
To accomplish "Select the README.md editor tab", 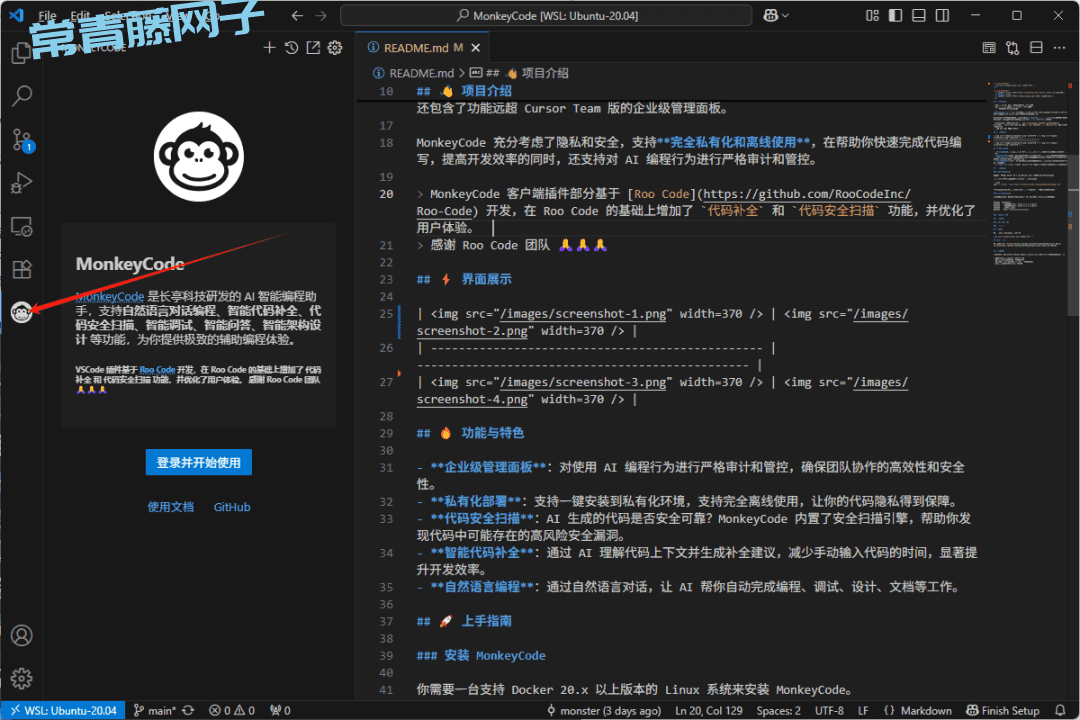I will click(422, 48).
